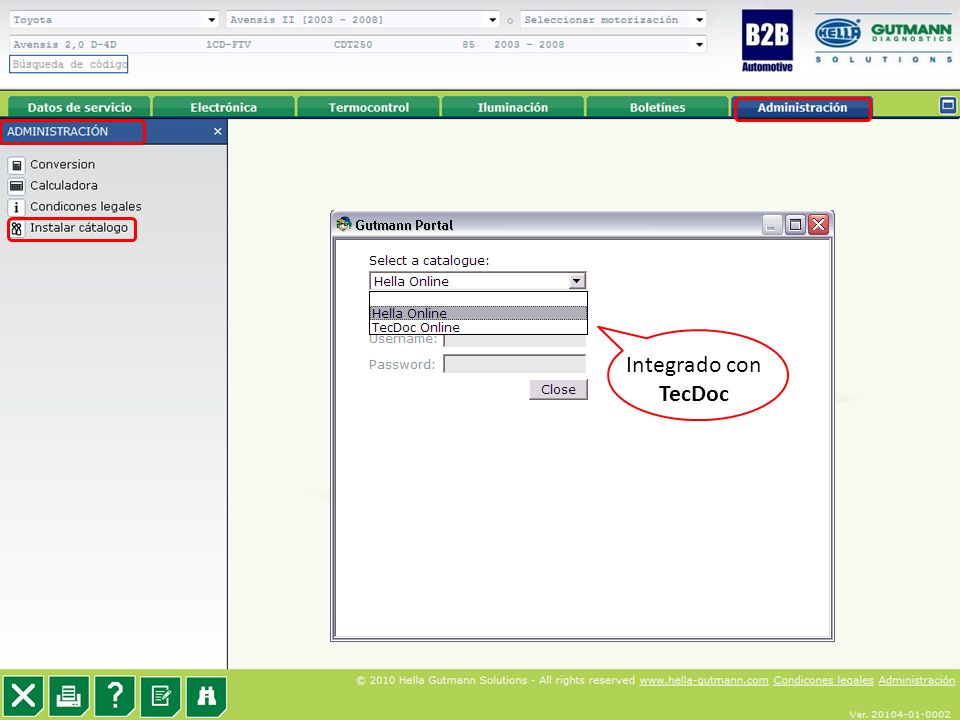Open the Boletines tab
Image resolution: width=960 pixels, height=720 pixels.
pos(657,107)
